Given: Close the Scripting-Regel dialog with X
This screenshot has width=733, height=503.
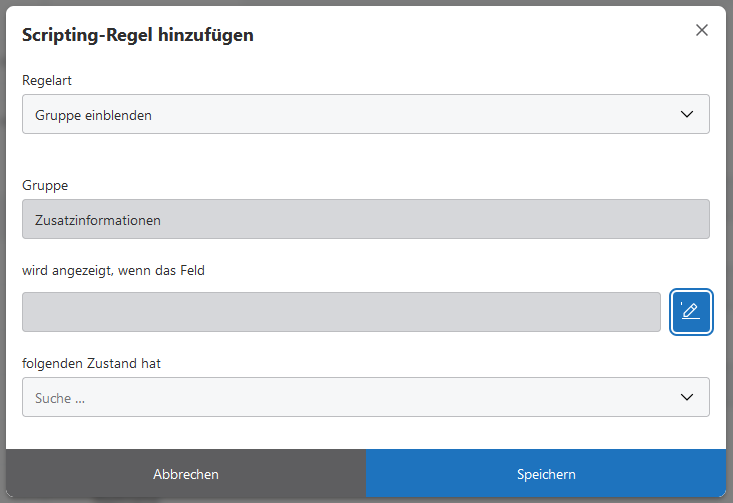Looking at the screenshot, I should 702,30.
